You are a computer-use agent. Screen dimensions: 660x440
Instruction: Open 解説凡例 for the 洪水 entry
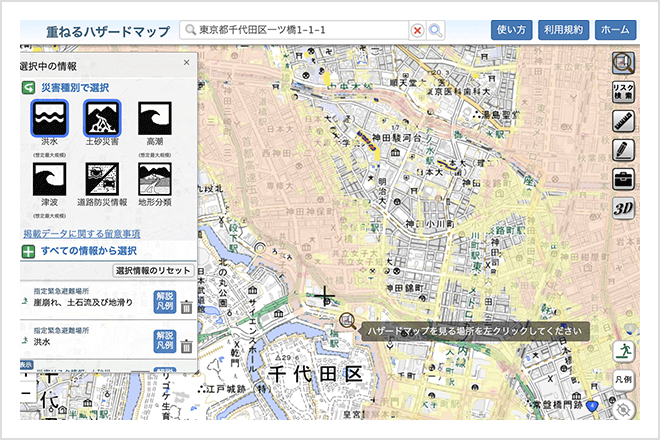[x=165, y=341]
